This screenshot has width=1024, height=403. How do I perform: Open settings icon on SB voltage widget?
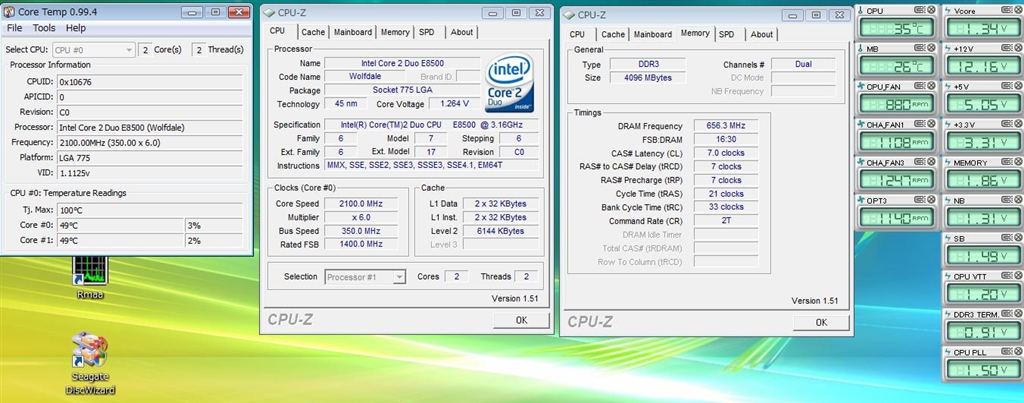point(1005,238)
